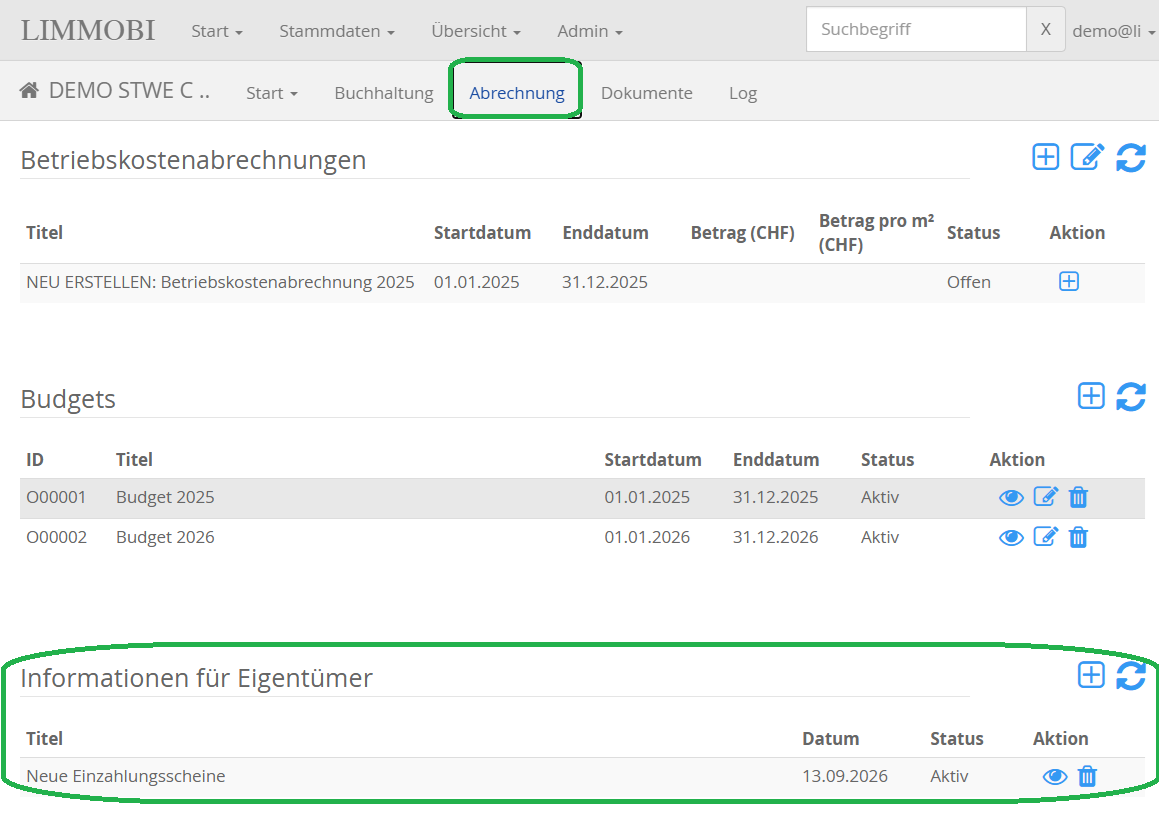Refresh Informationen für Eigentümer list

tap(1131, 676)
